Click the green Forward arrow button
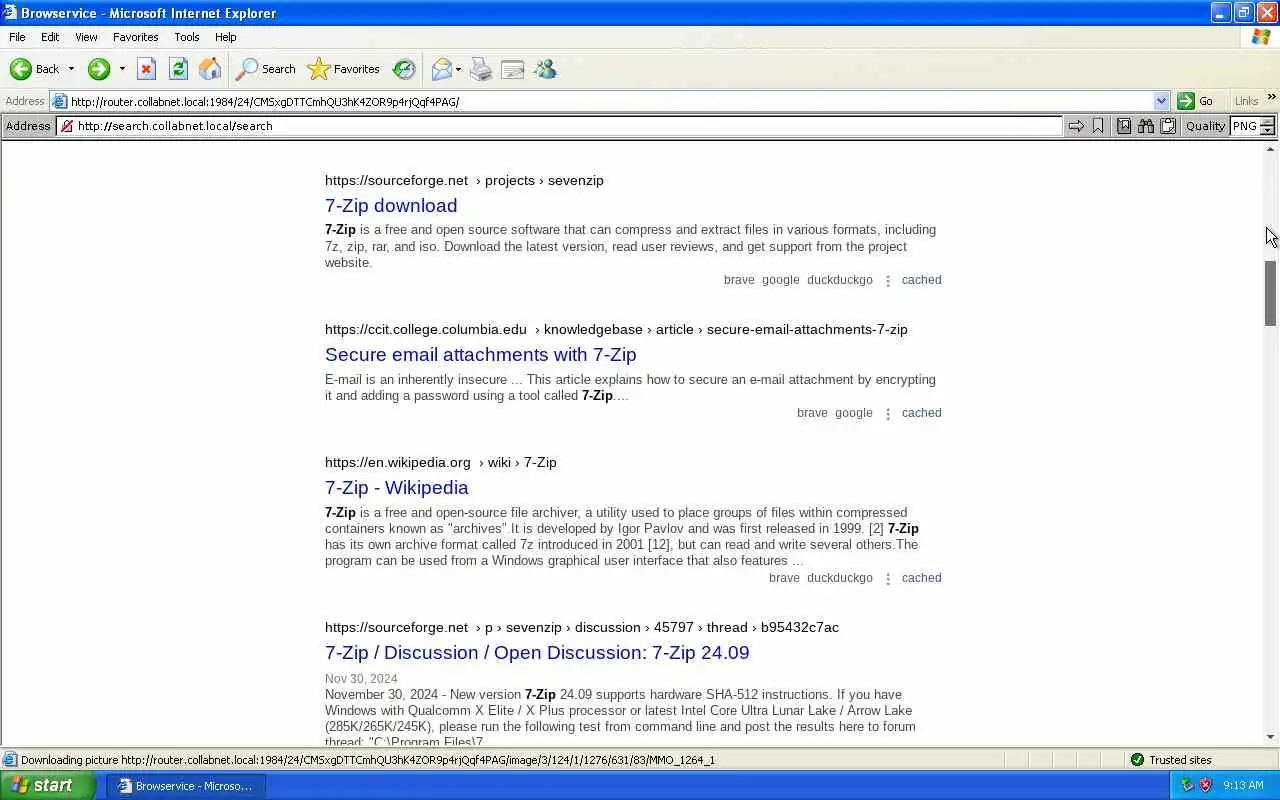Screen dimensions: 1280x800 (98, 69)
